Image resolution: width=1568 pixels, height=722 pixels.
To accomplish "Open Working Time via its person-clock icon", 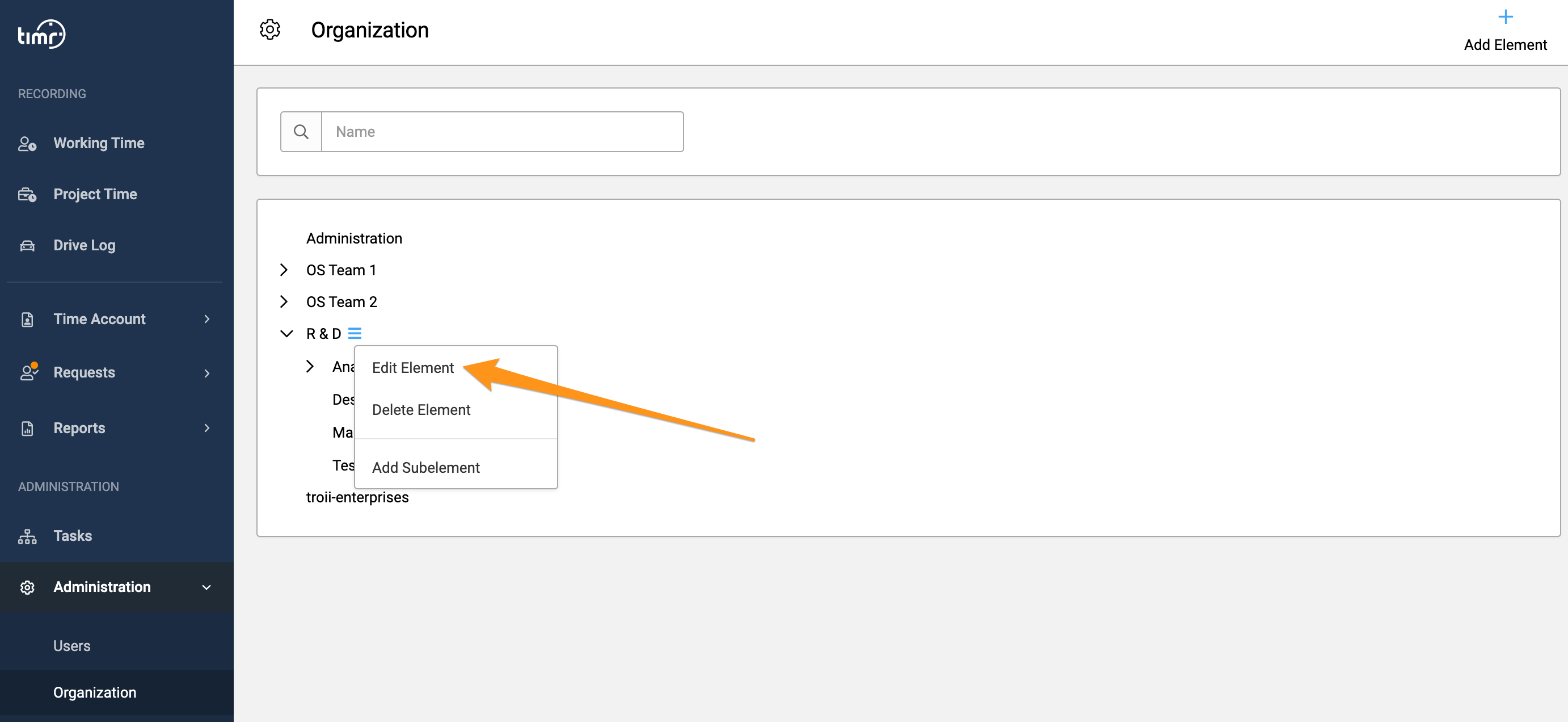I will 27,144.
